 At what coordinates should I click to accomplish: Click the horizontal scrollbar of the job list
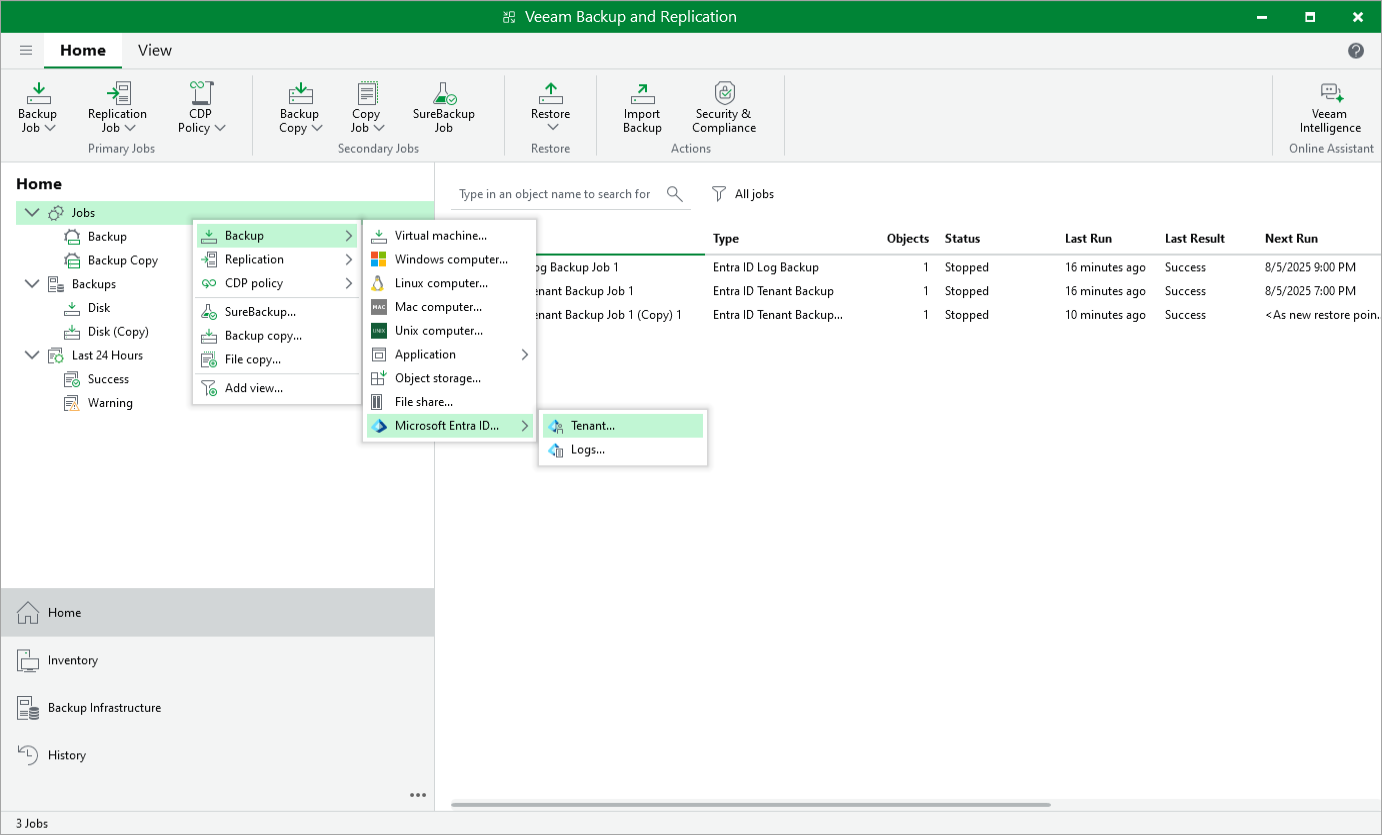pos(751,805)
